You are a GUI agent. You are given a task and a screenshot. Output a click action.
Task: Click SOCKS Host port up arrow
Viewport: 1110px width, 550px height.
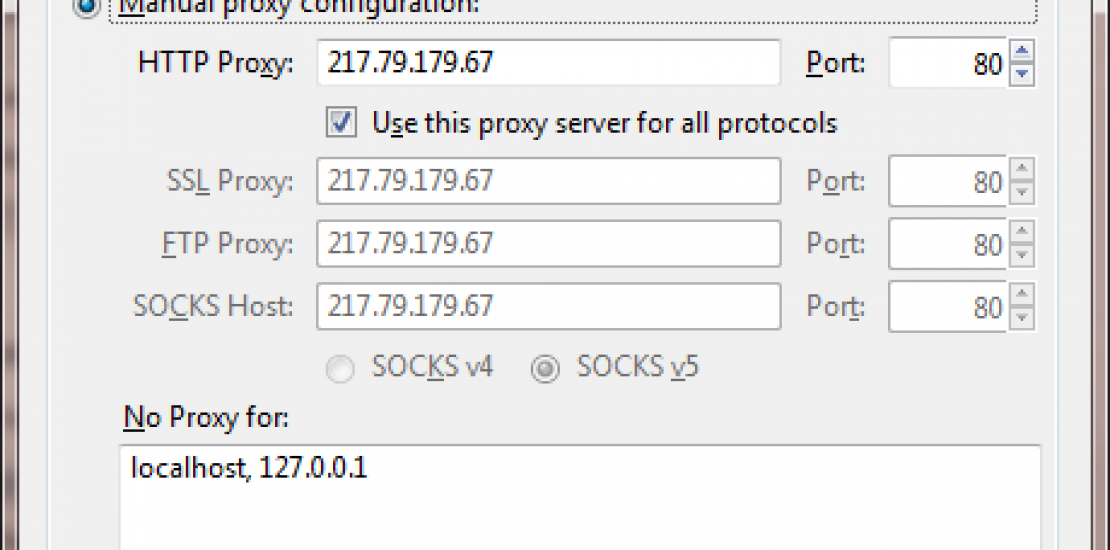[1022, 294]
